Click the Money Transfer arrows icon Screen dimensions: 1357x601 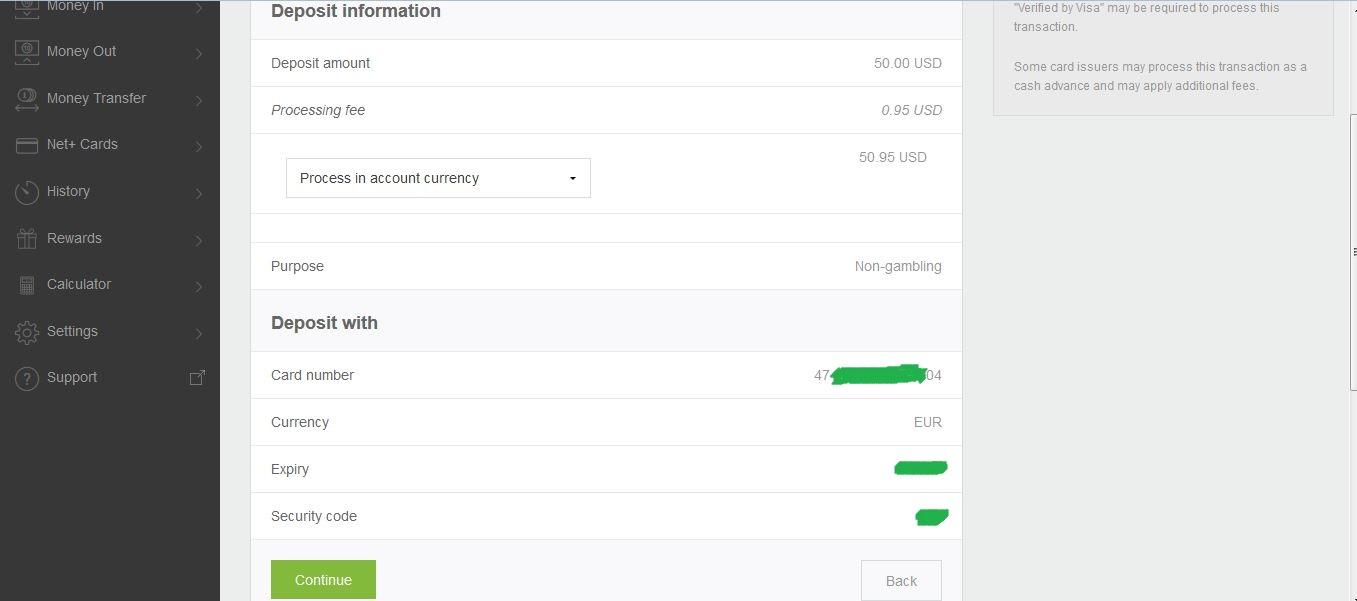27,99
